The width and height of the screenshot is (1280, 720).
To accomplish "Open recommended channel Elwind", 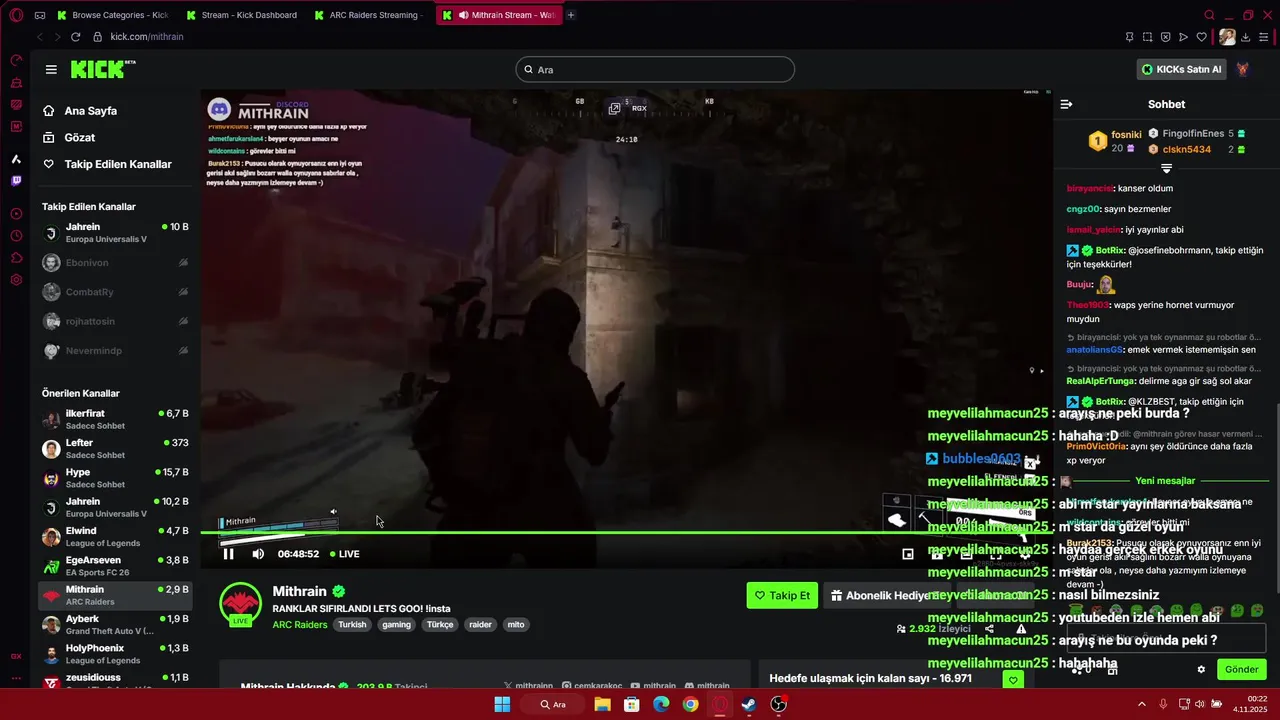I will click(115, 536).
